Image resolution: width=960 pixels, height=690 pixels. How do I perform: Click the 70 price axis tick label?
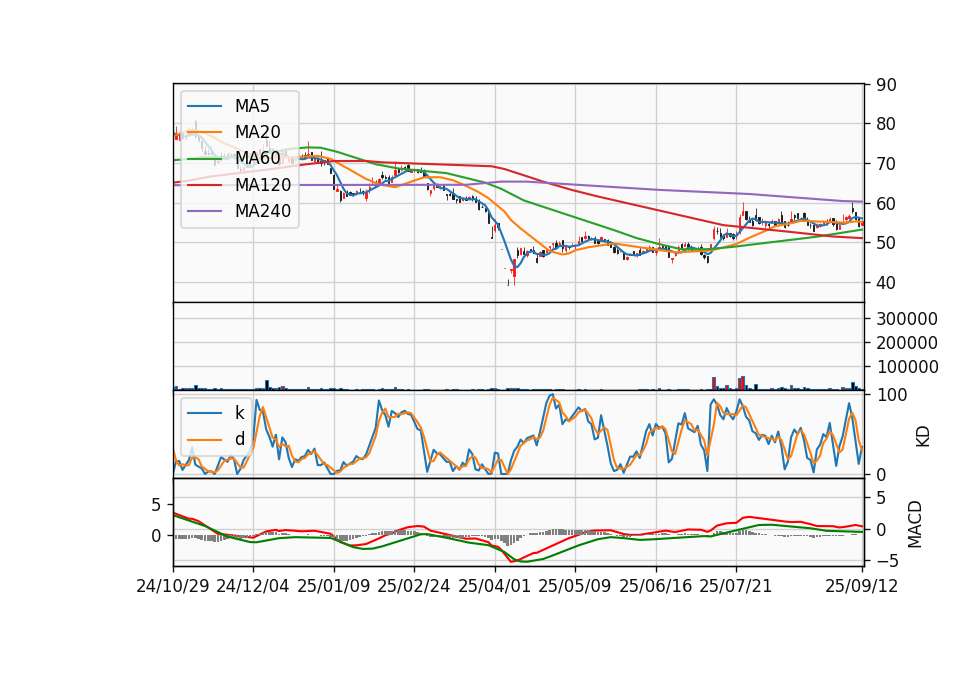[x=886, y=164]
